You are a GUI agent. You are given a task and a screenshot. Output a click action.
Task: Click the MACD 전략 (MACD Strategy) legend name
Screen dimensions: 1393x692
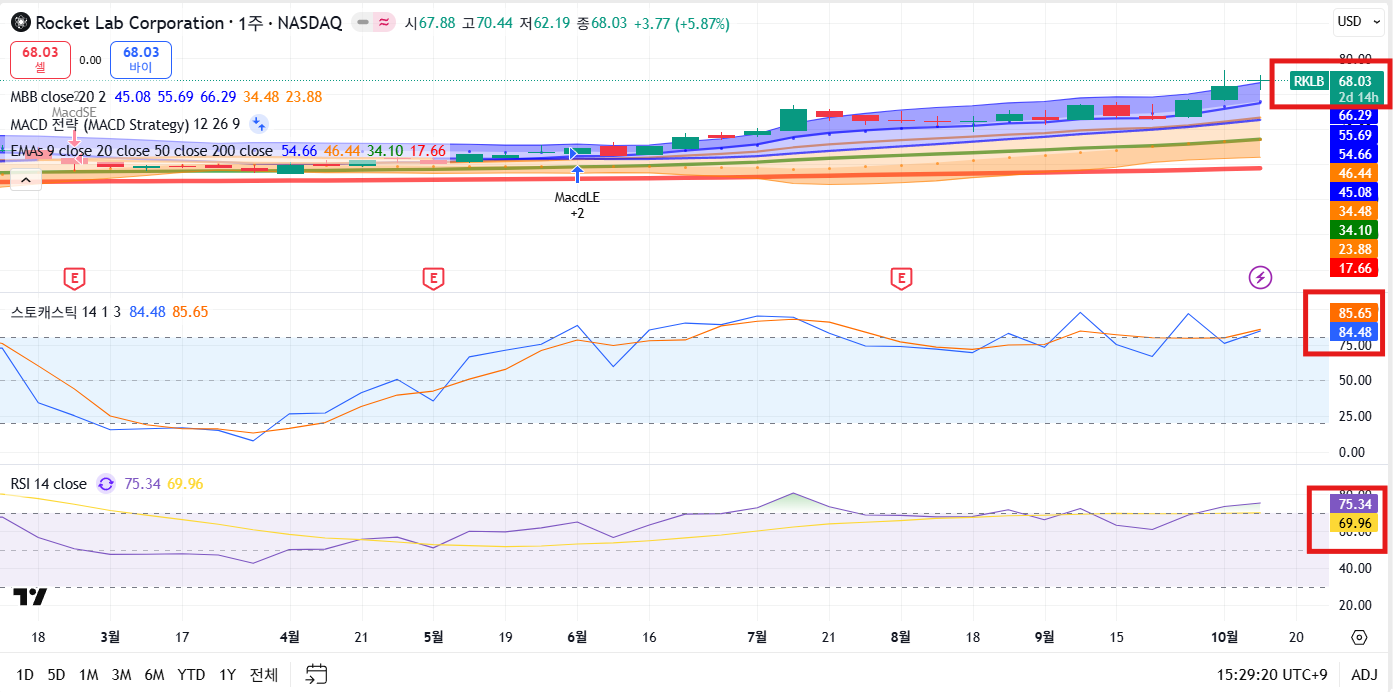(100, 124)
